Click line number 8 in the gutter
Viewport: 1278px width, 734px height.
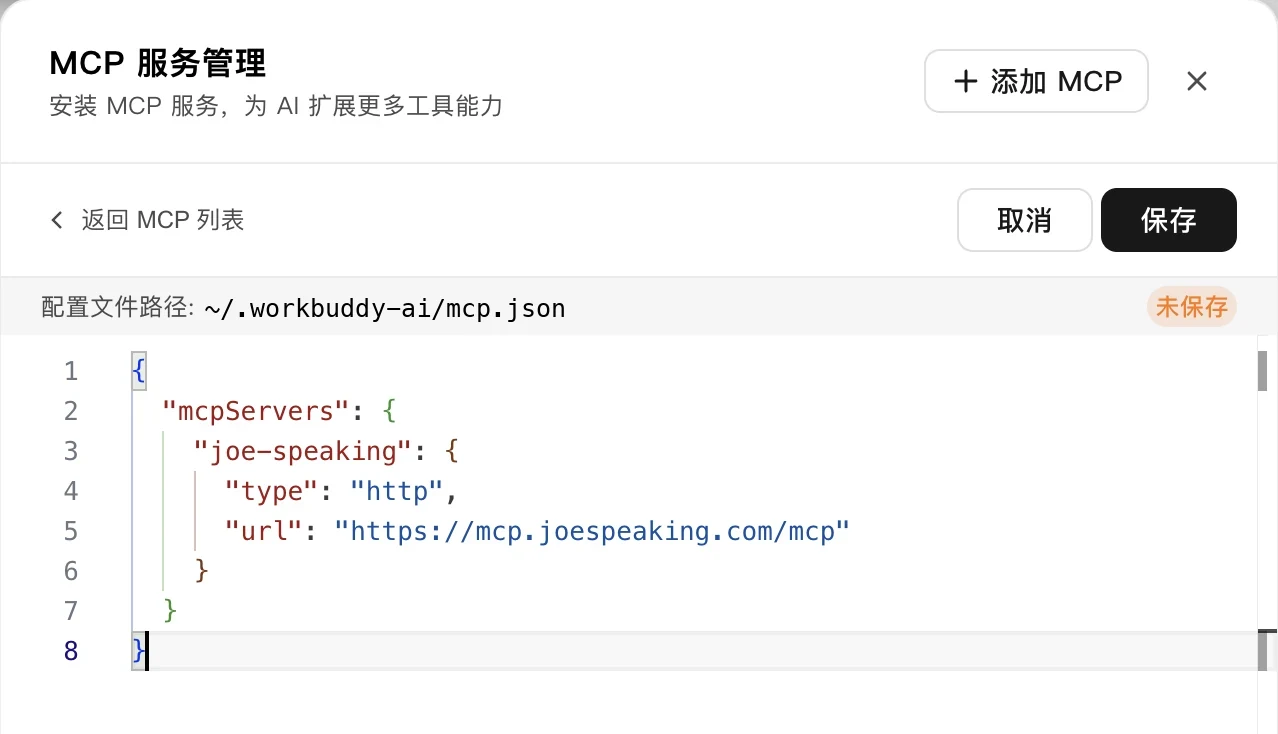pos(71,651)
